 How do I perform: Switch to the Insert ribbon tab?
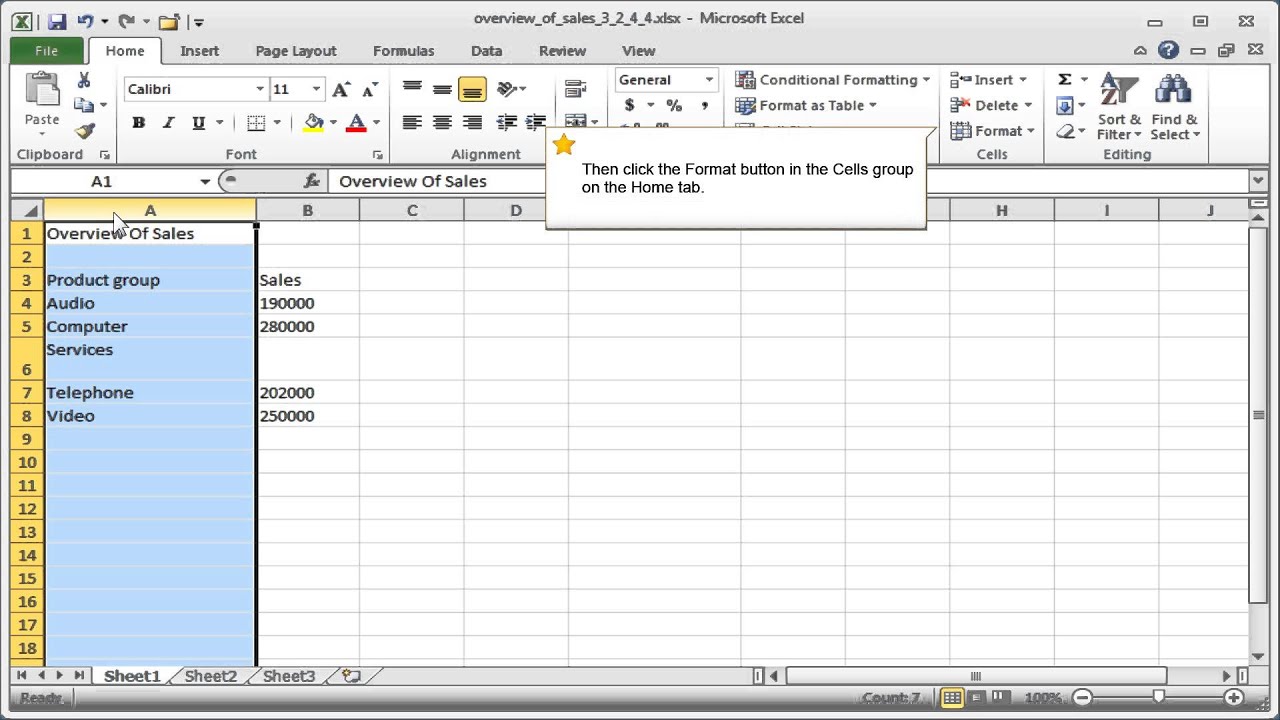pos(200,51)
